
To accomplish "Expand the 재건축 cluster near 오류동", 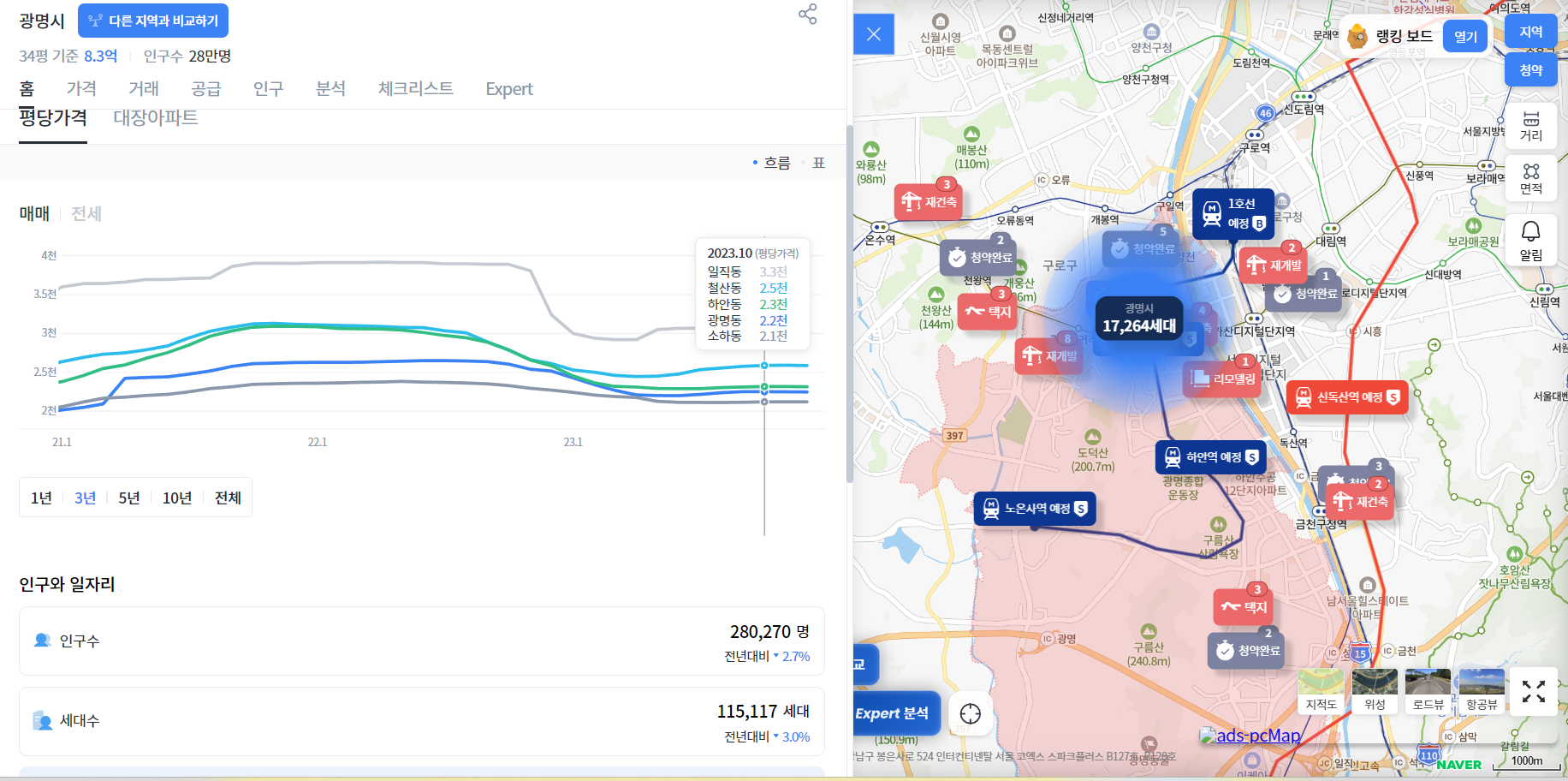I will coord(928,201).
